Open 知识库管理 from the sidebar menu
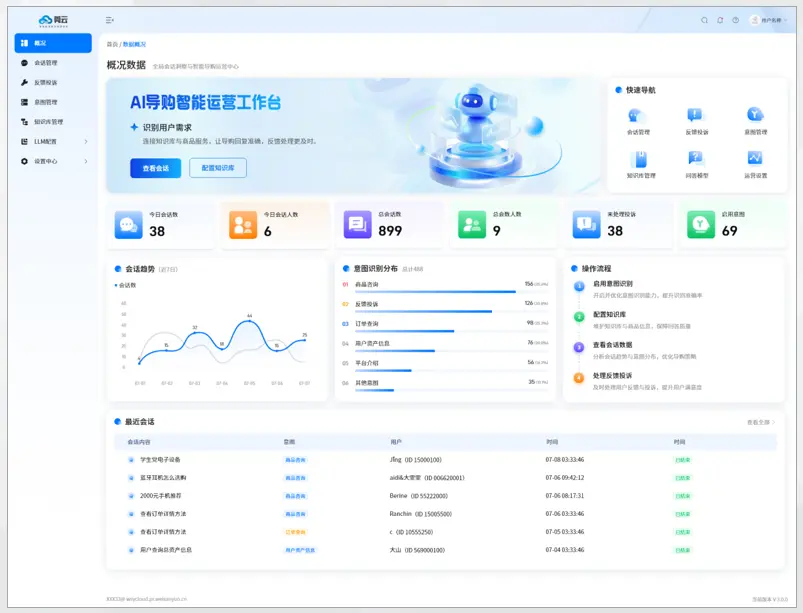Screen dimensions: 803x613 (53, 122)
